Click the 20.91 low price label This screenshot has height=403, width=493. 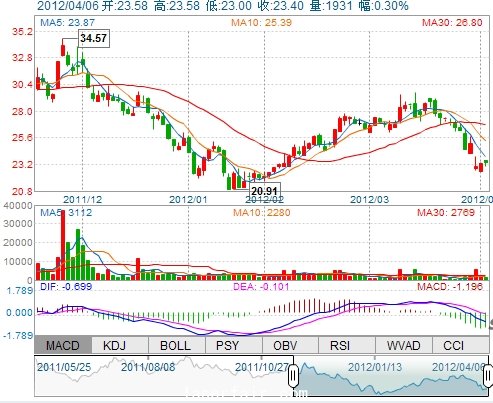click(x=264, y=191)
